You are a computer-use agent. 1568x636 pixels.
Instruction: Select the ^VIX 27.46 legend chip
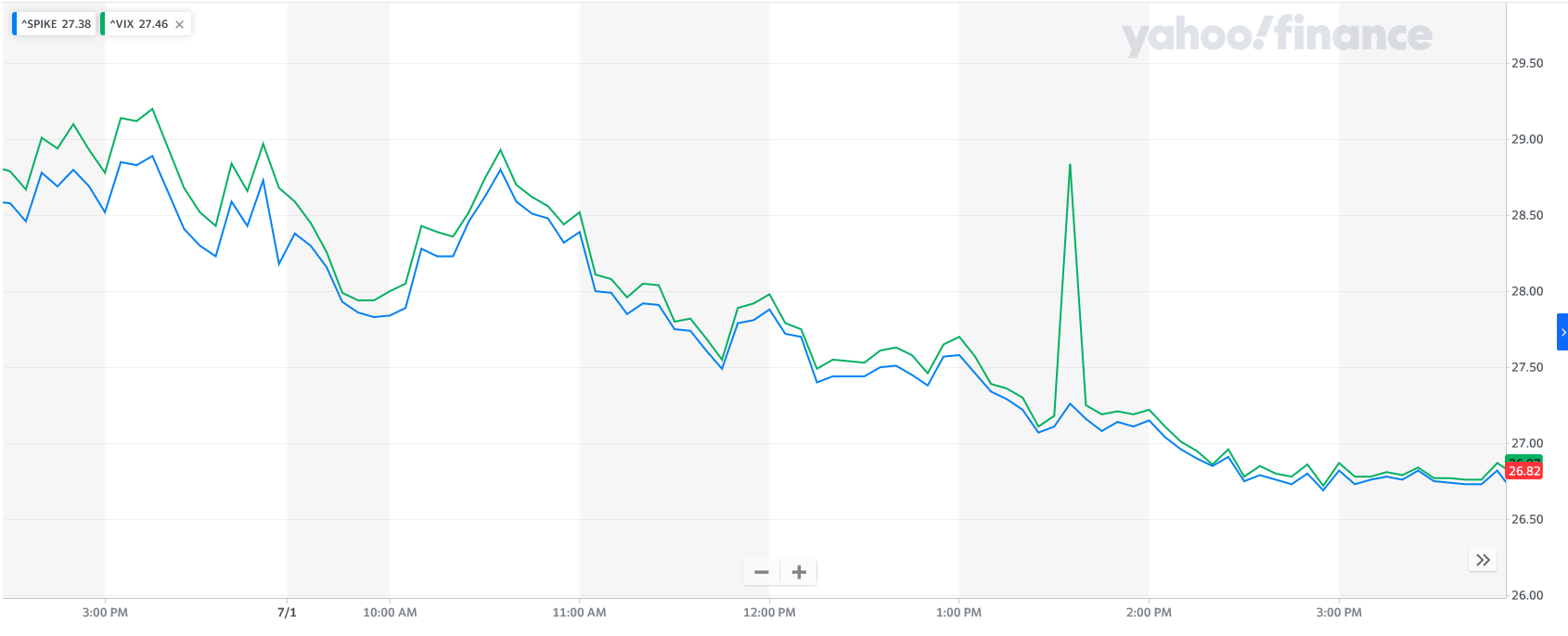pos(139,24)
